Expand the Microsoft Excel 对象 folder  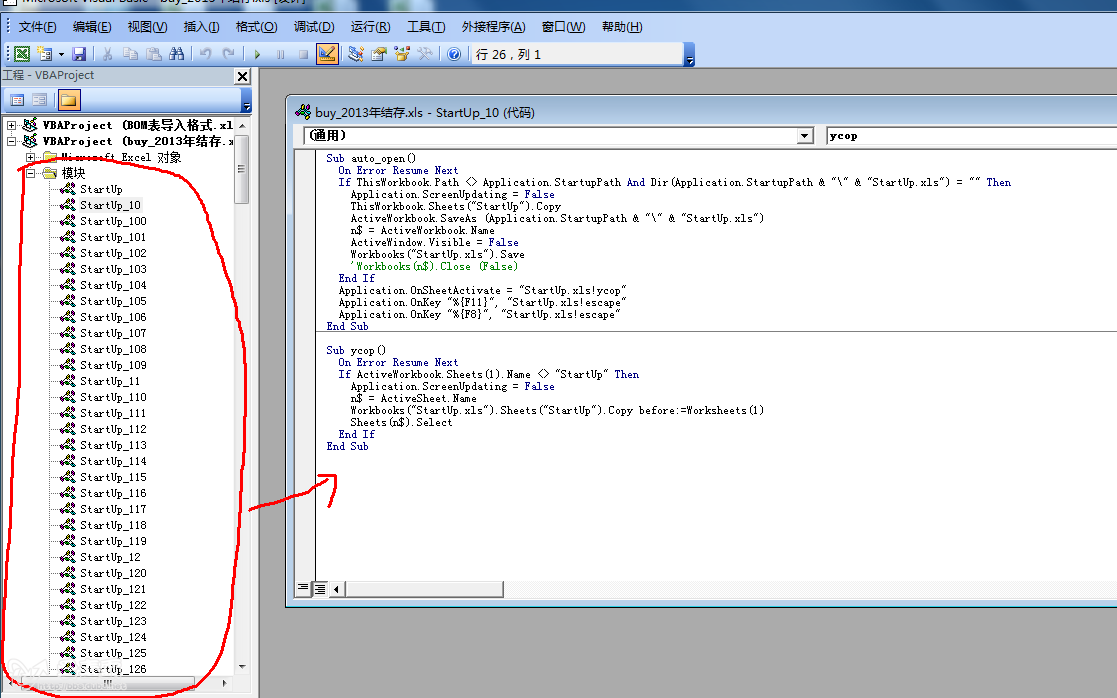click(x=30, y=157)
